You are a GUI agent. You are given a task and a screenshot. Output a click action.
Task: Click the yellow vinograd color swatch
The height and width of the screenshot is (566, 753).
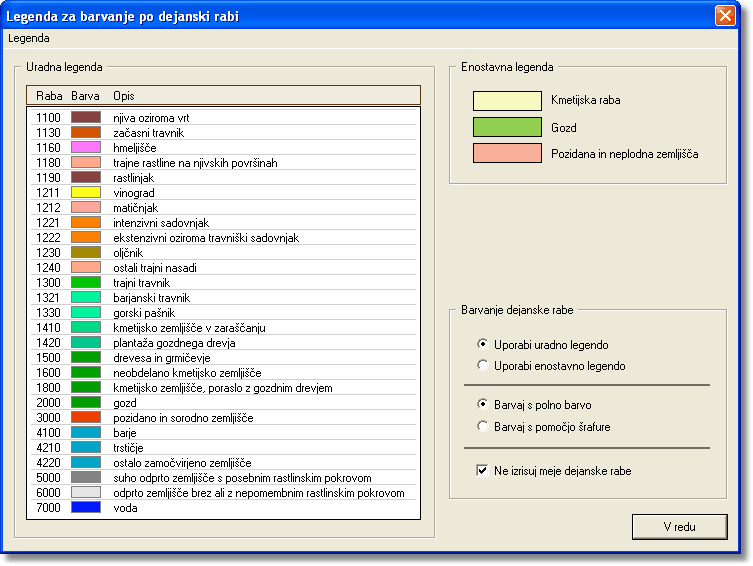pos(86,192)
